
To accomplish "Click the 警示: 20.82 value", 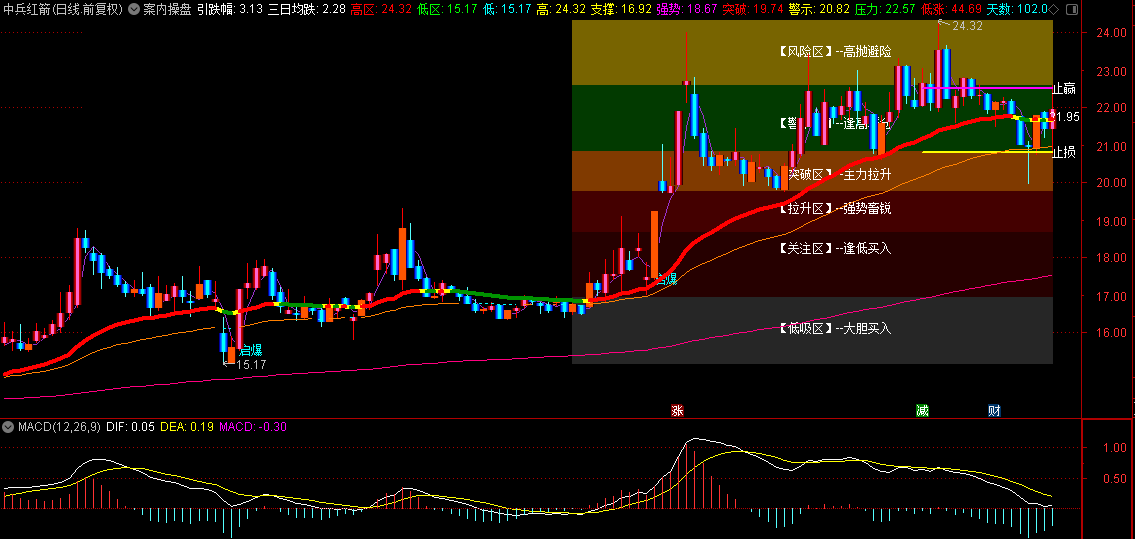I will [819, 9].
